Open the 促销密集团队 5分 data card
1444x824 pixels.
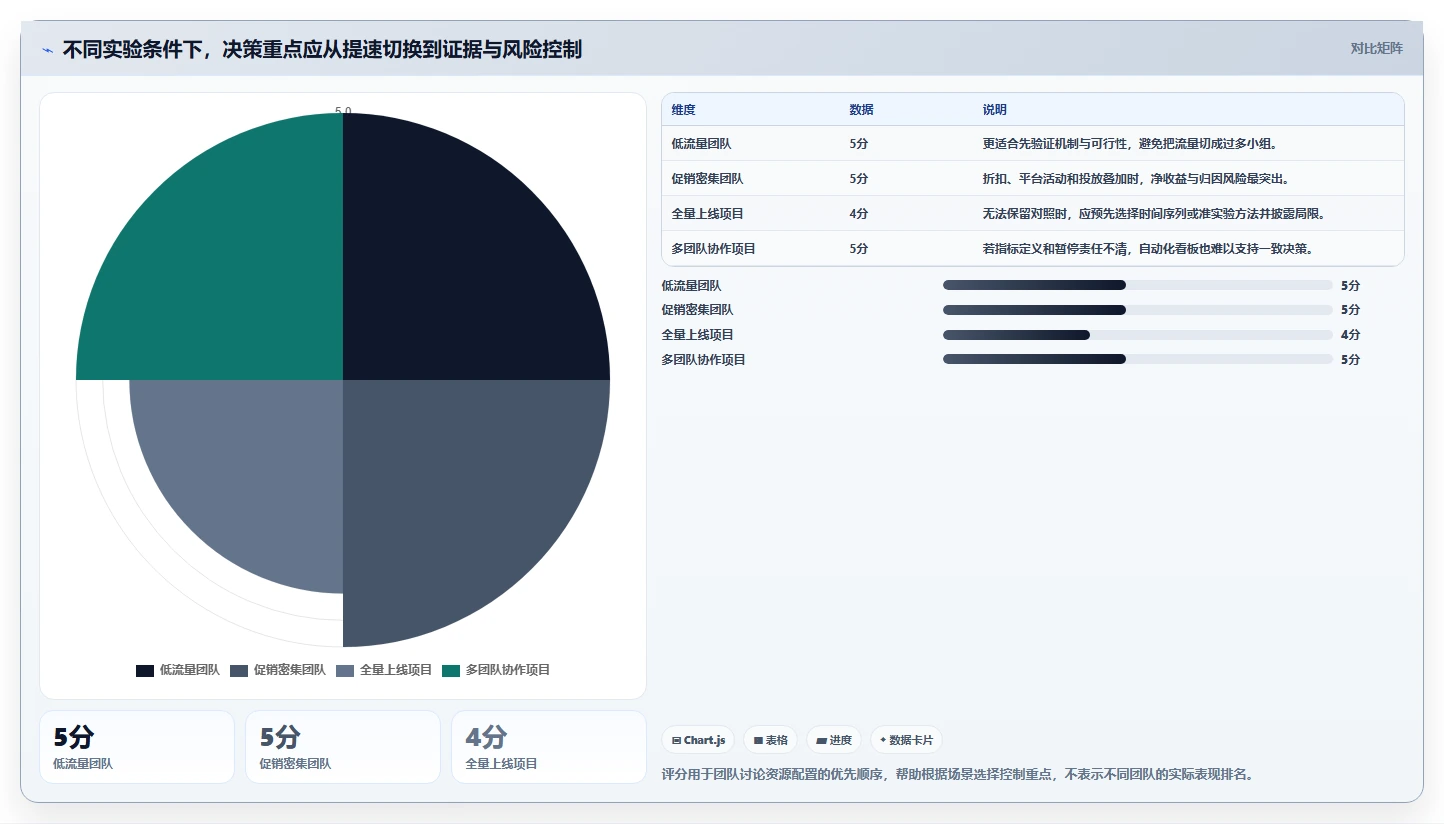point(343,747)
